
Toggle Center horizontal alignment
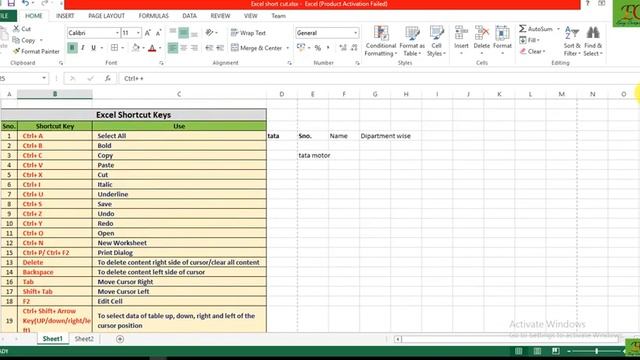pyautogui.click(x=184, y=48)
